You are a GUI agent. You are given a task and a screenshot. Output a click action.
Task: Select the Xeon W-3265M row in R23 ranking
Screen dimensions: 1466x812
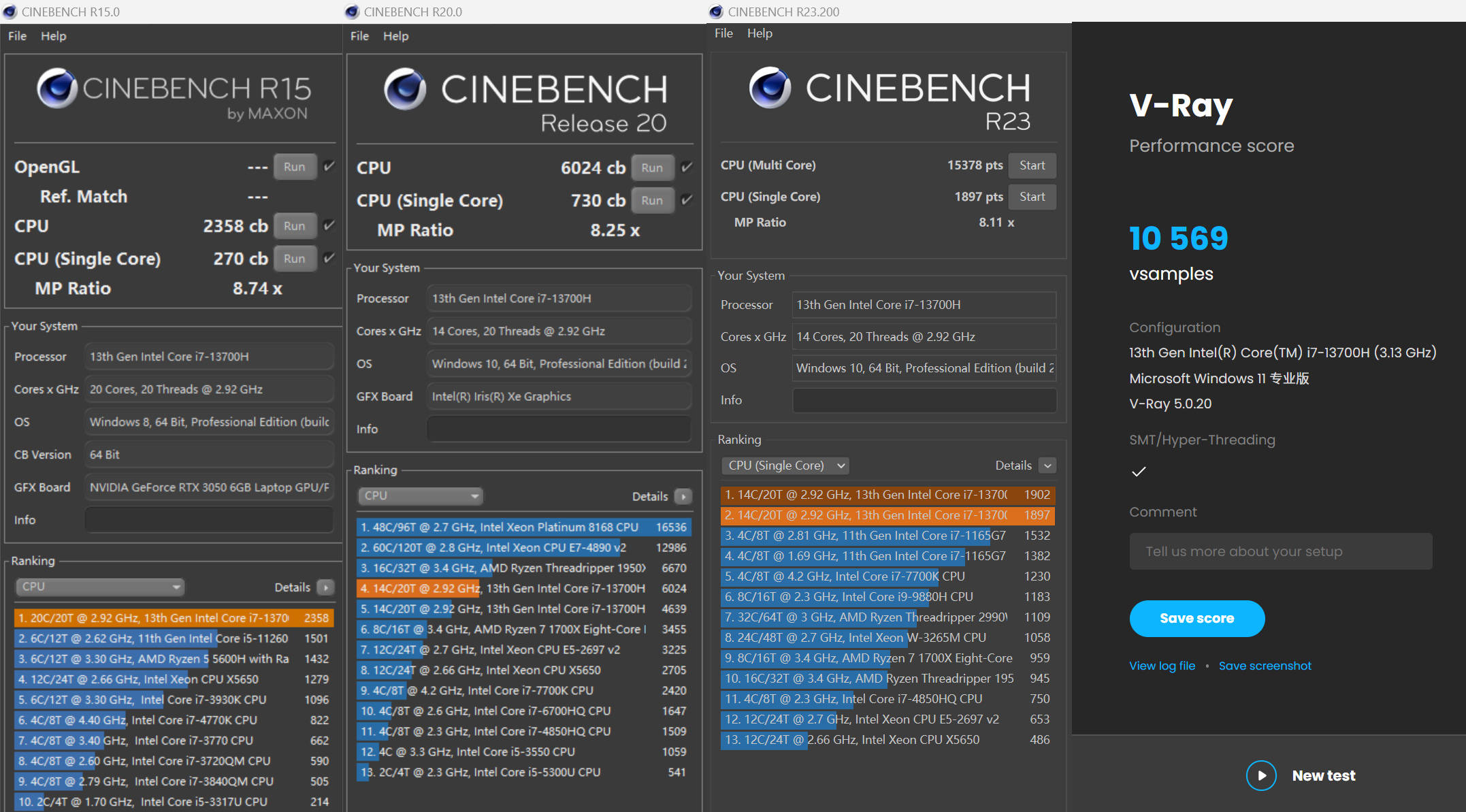click(x=887, y=638)
